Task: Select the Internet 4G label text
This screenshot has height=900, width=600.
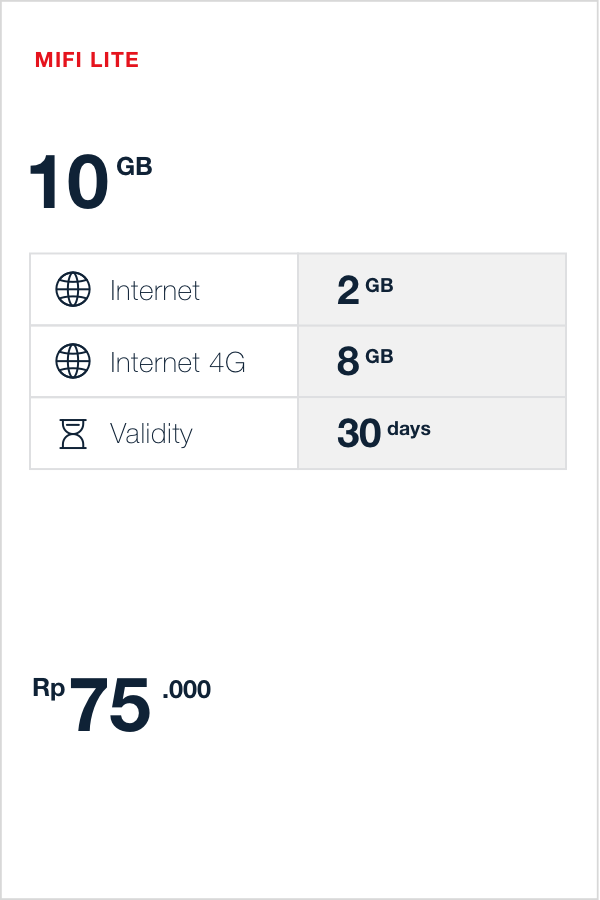Action: [177, 362]
